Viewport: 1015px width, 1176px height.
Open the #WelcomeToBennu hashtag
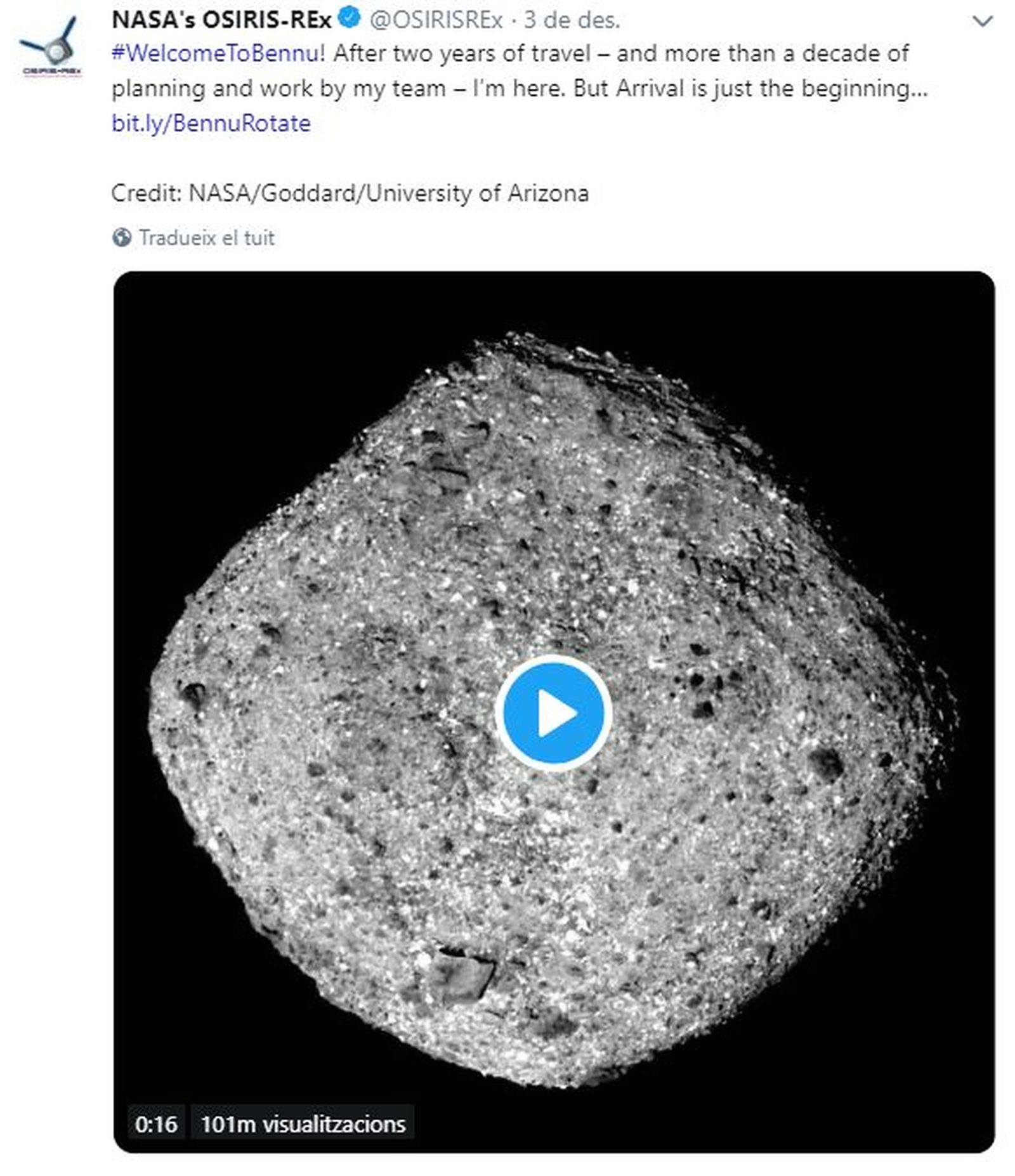[x=215, y=53]
